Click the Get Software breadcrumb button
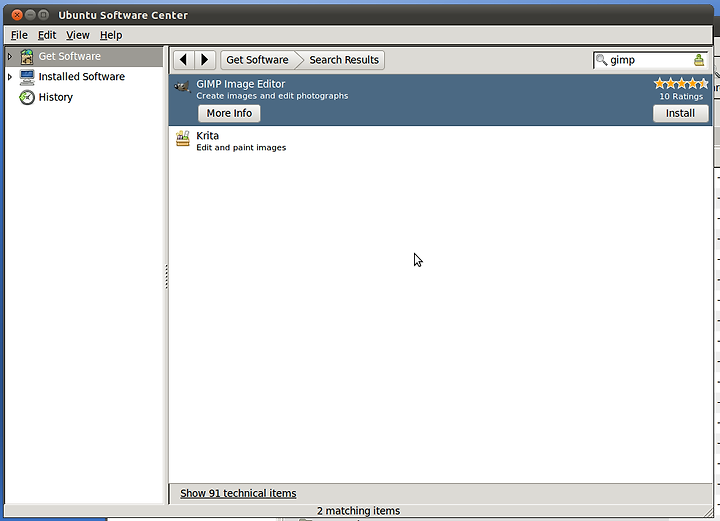Image resolution: width=720 pixels, height=521 pixels. click(x=258, y=60)
